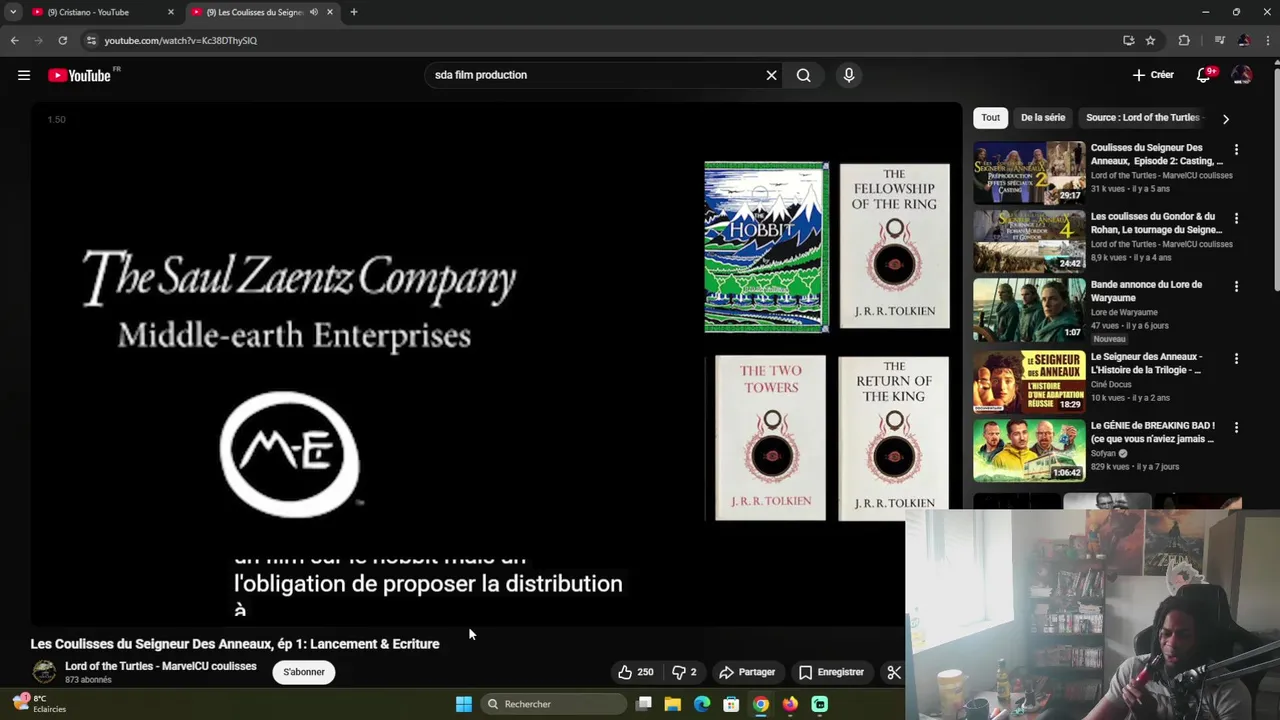Open the Episode 2: Casting video thumbnail

pyautogui.click(x=1029, y=172)
